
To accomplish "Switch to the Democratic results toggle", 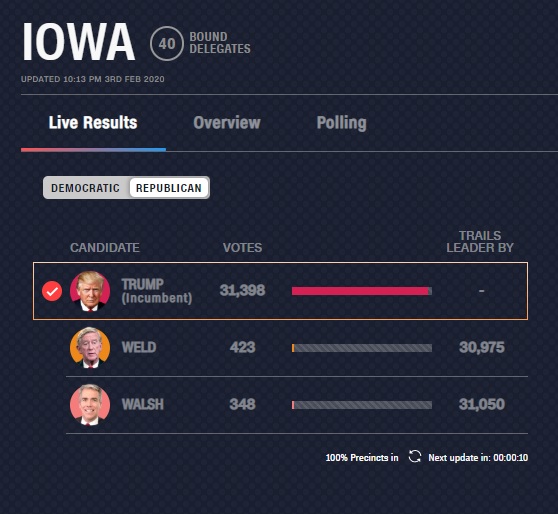I will [85, 188].
